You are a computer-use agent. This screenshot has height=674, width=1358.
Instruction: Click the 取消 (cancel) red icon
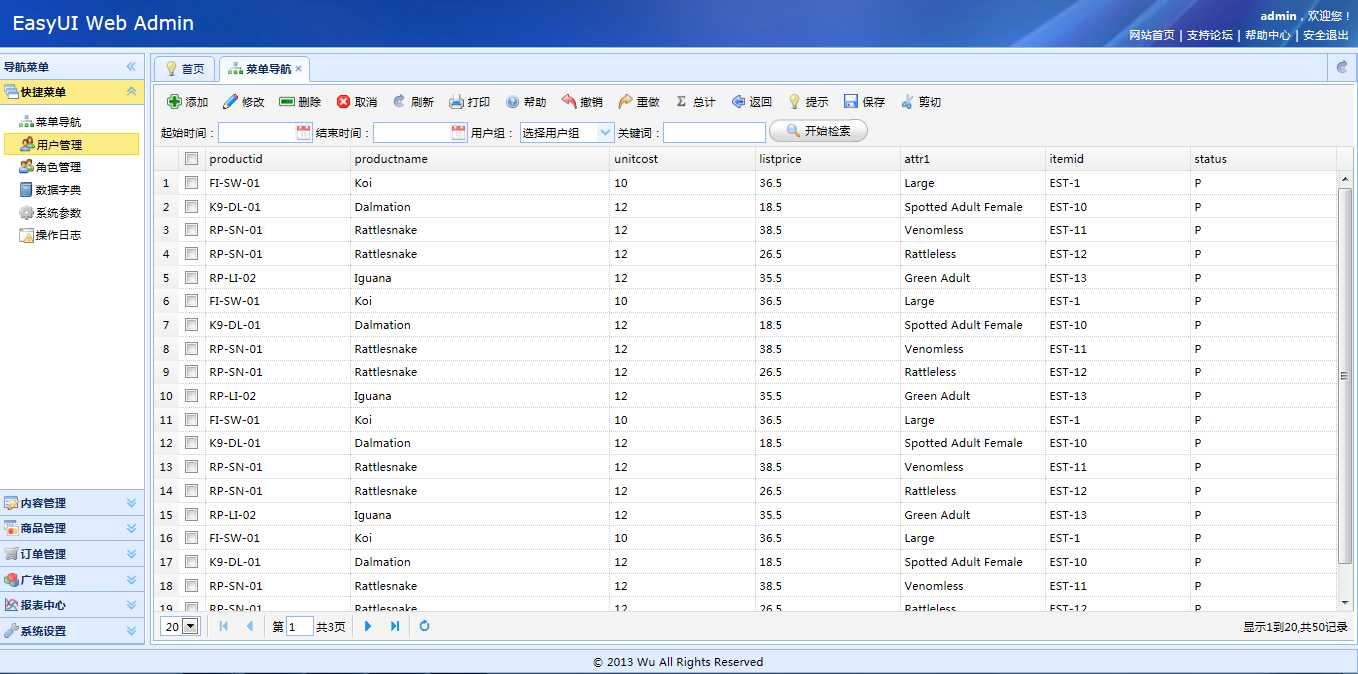point(343,102)
